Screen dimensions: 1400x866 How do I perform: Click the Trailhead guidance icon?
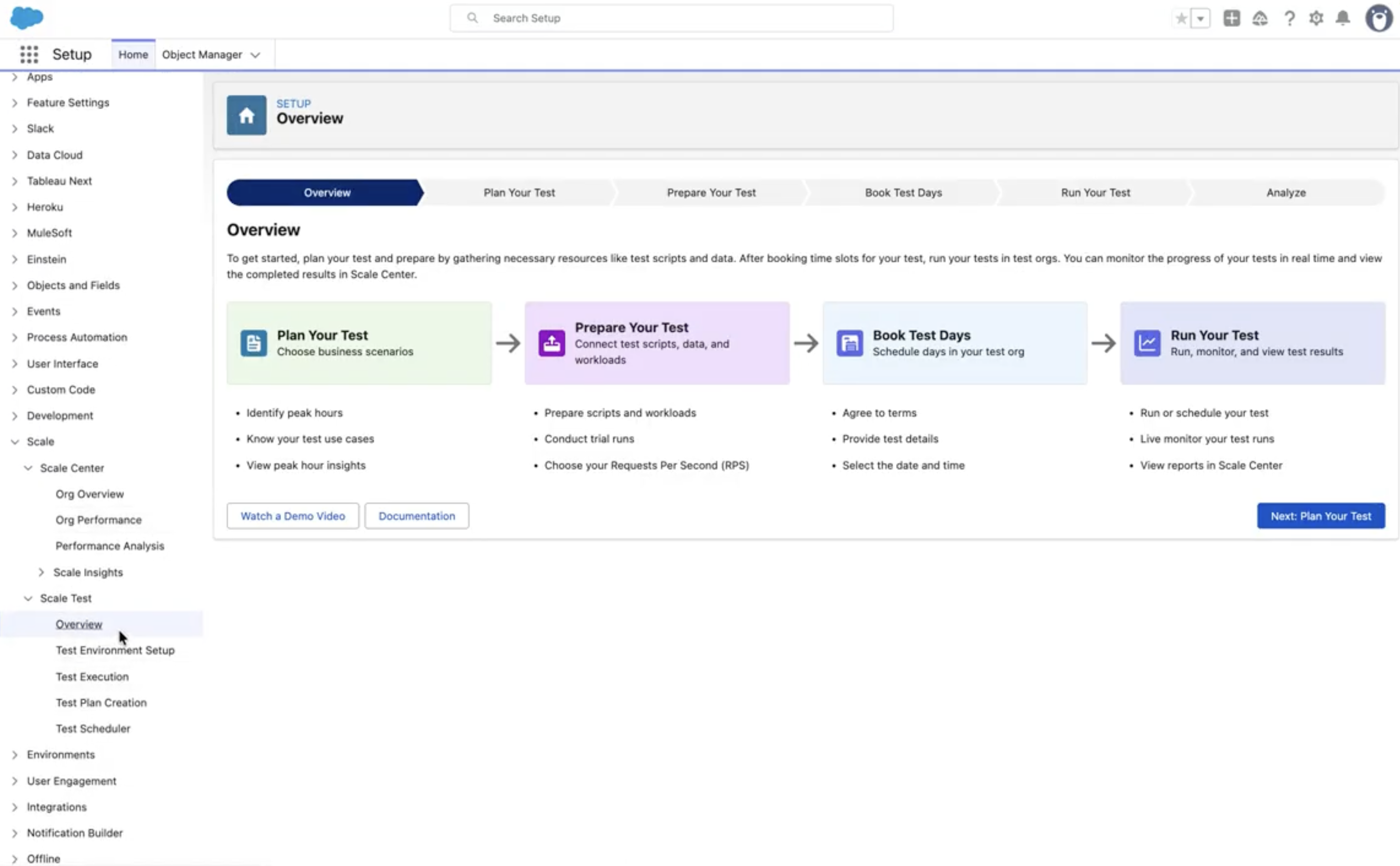pos(1260,18)
